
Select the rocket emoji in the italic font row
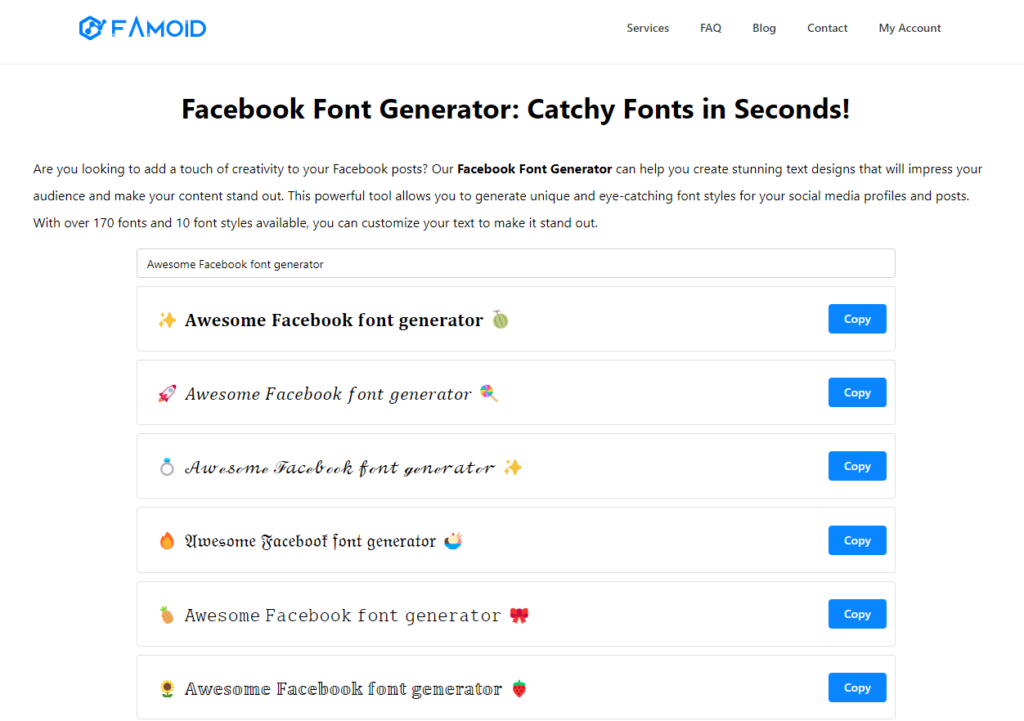(168, 392)
